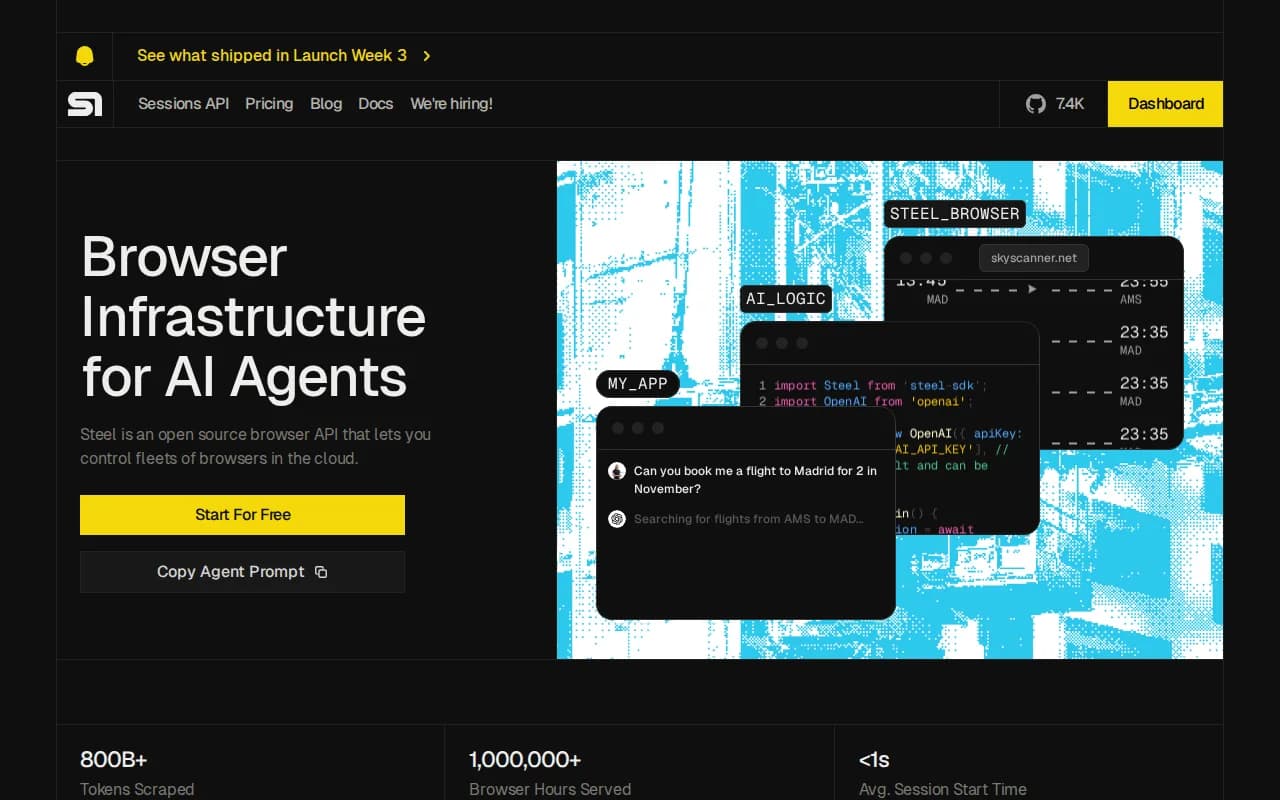Click the GitHub octocat icon
The width and height of the screenshot is (1280, 800).
coord(1036,104)
